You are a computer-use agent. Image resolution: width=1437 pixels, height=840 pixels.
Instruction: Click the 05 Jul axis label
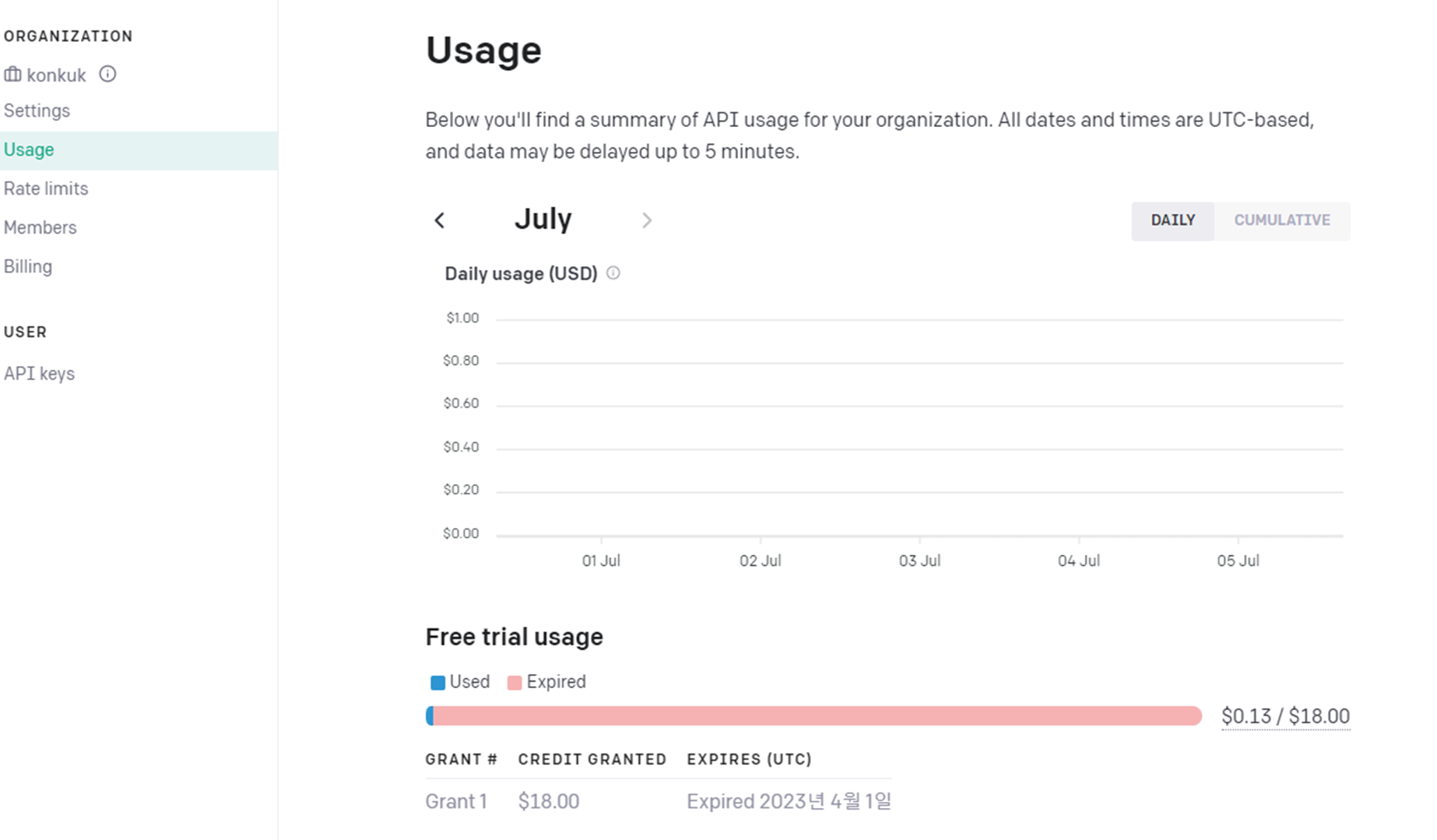[1238, 561]
